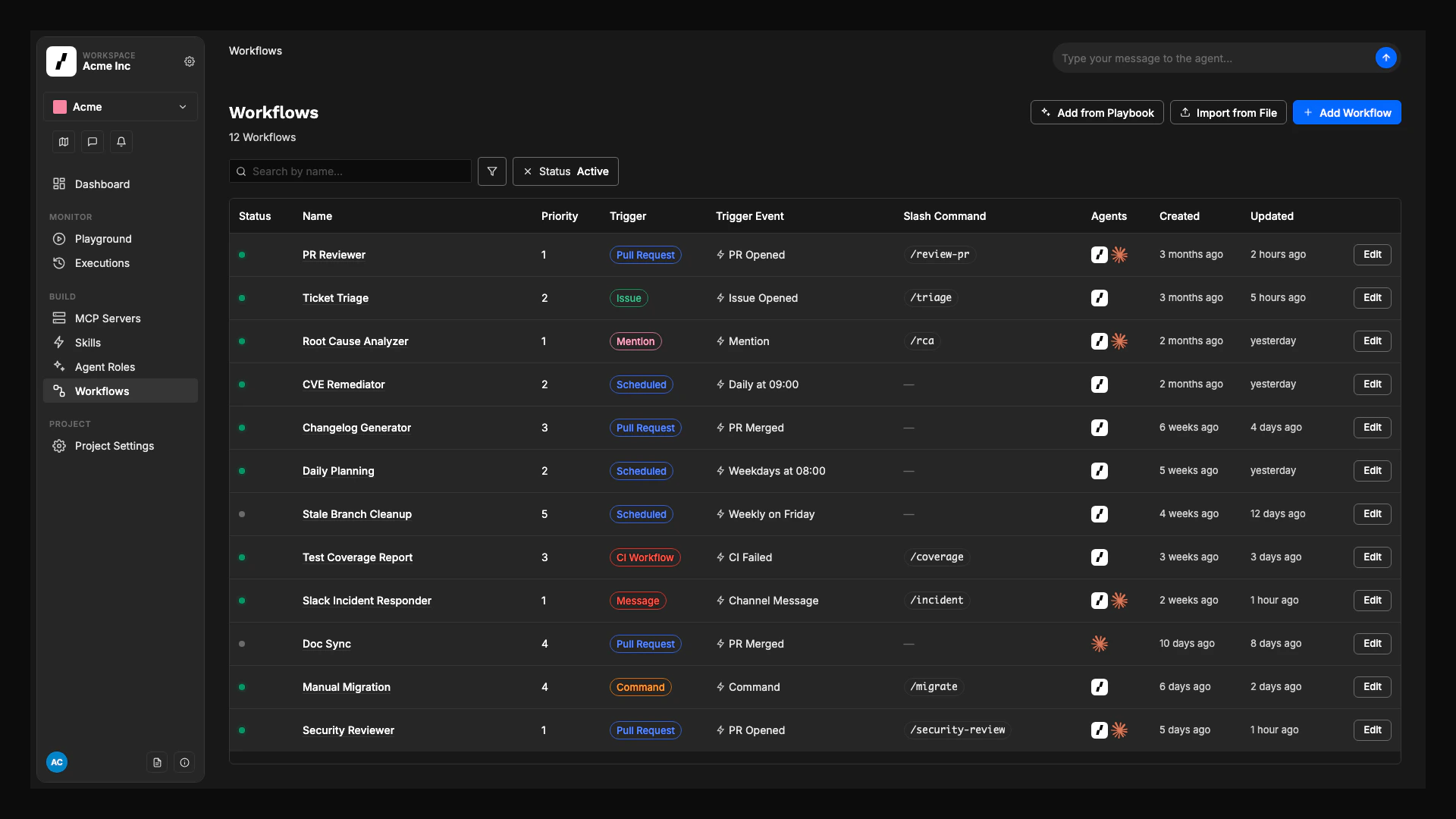Click Claude agent icon in Root Cause Analyzer row
This screenshot has height=819, width=1456.
[1119, 341]
